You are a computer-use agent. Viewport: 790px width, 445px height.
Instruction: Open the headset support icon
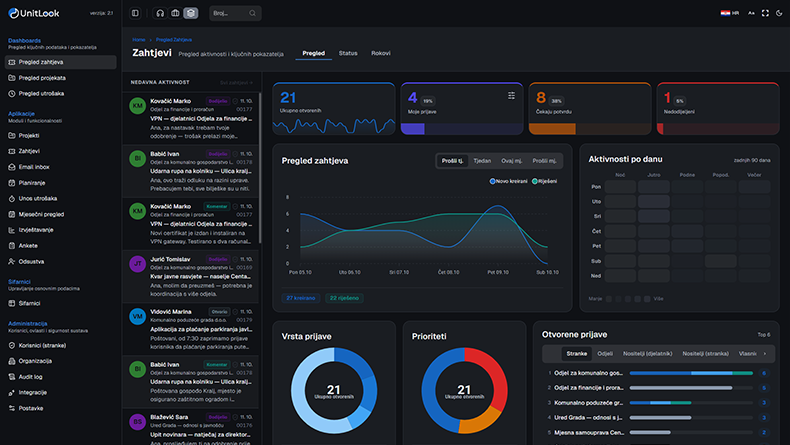(x=160, y=13)
